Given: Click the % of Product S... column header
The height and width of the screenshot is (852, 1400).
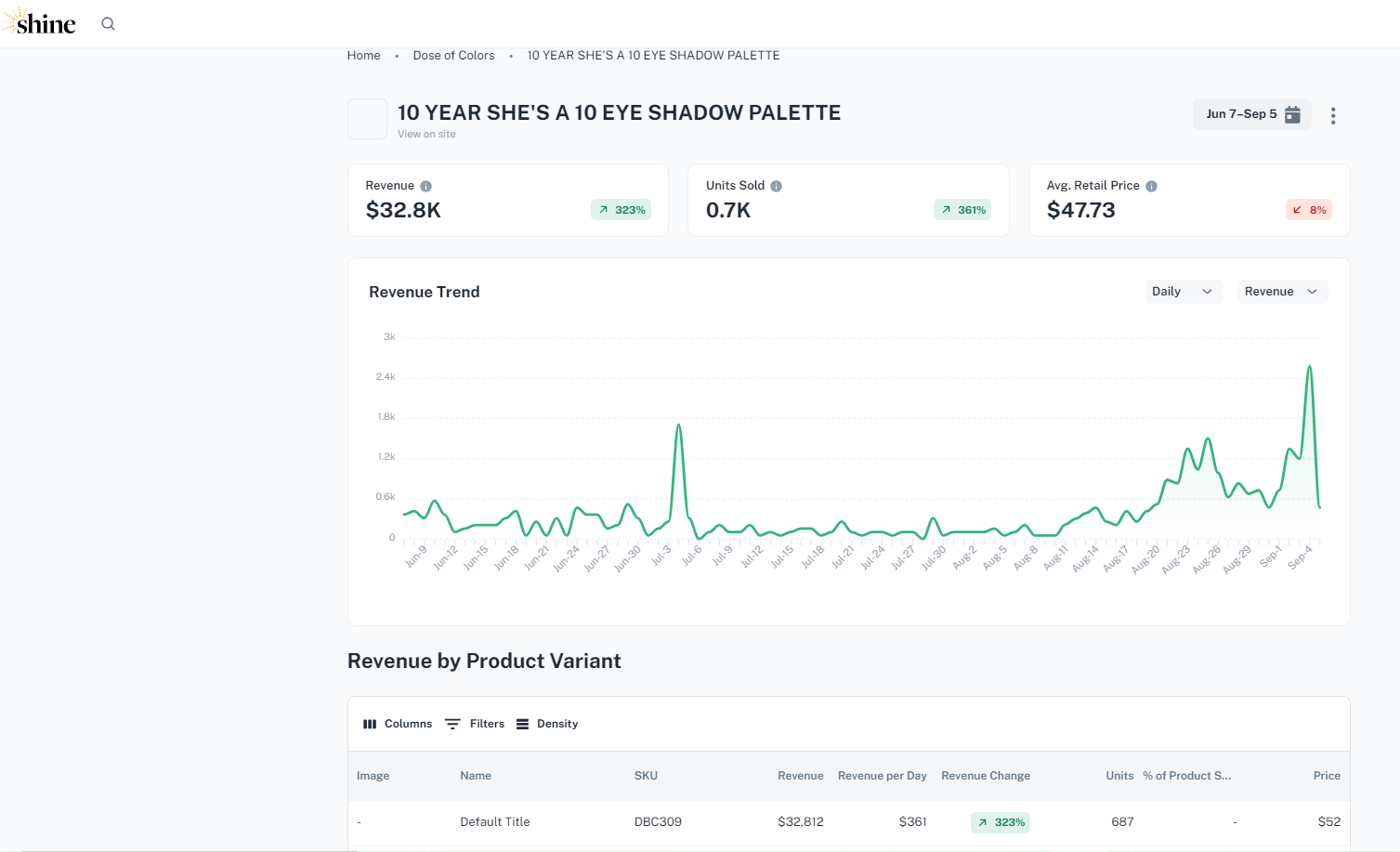Looking at the screenshot, I should click(x=1186, y=776).
